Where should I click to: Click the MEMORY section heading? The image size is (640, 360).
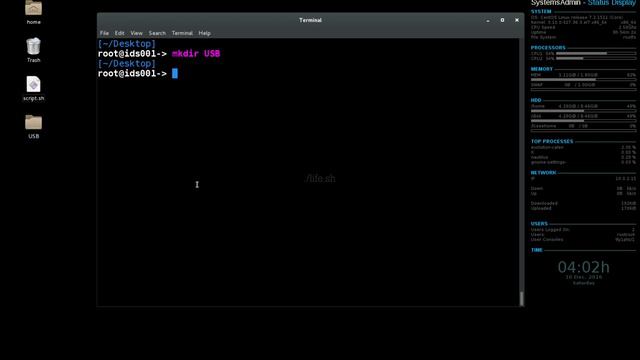coord(542,69)
